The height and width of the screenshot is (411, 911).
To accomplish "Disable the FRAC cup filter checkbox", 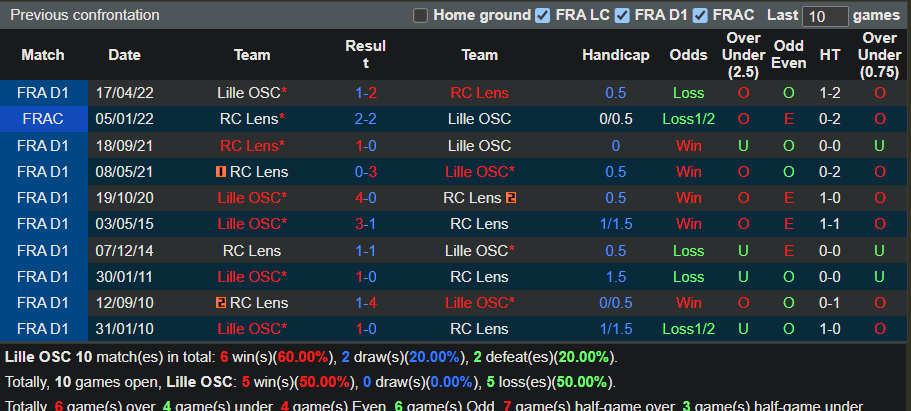I will pos(701,15).
